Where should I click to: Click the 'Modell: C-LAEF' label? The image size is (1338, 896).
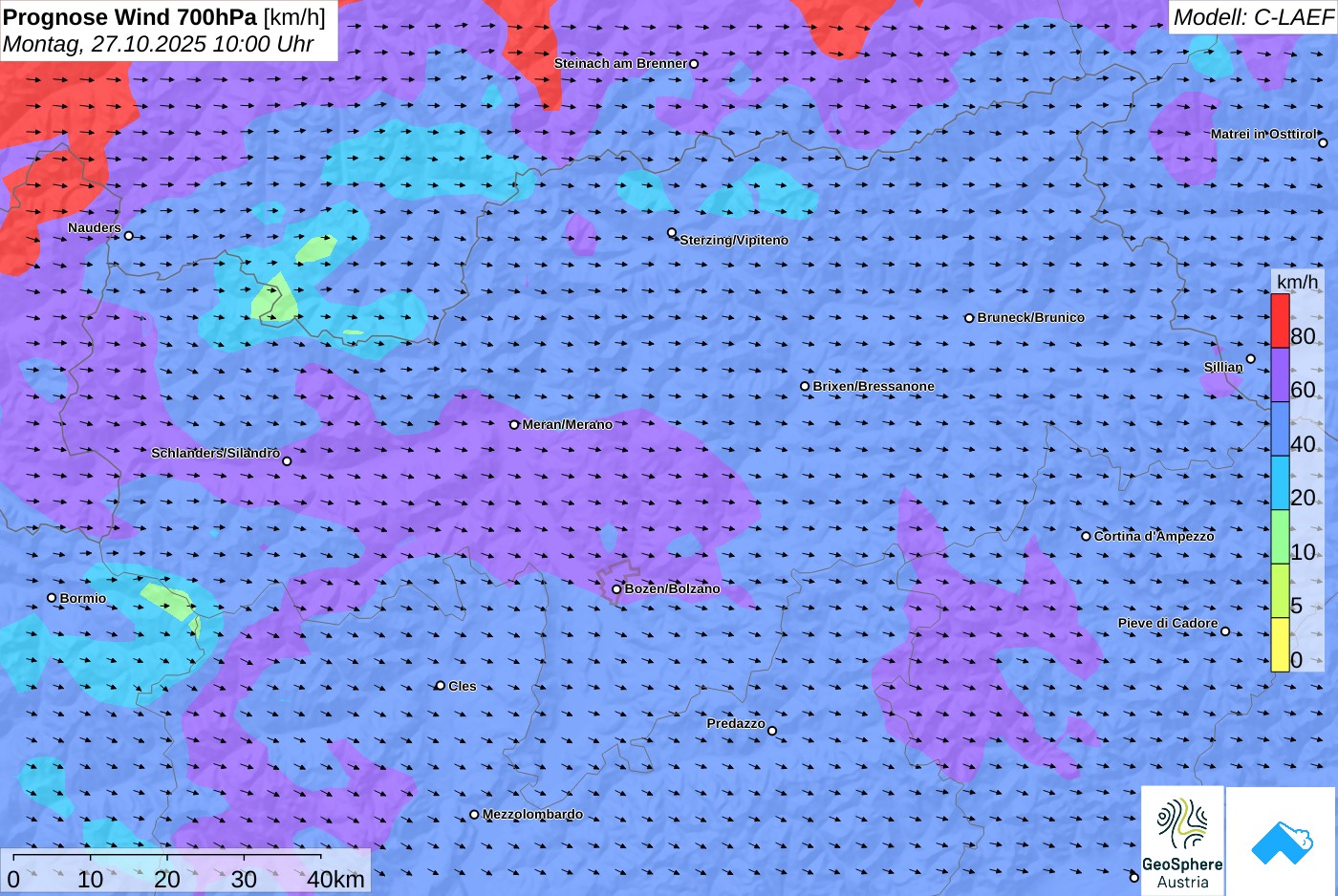tap(1253, 17)
